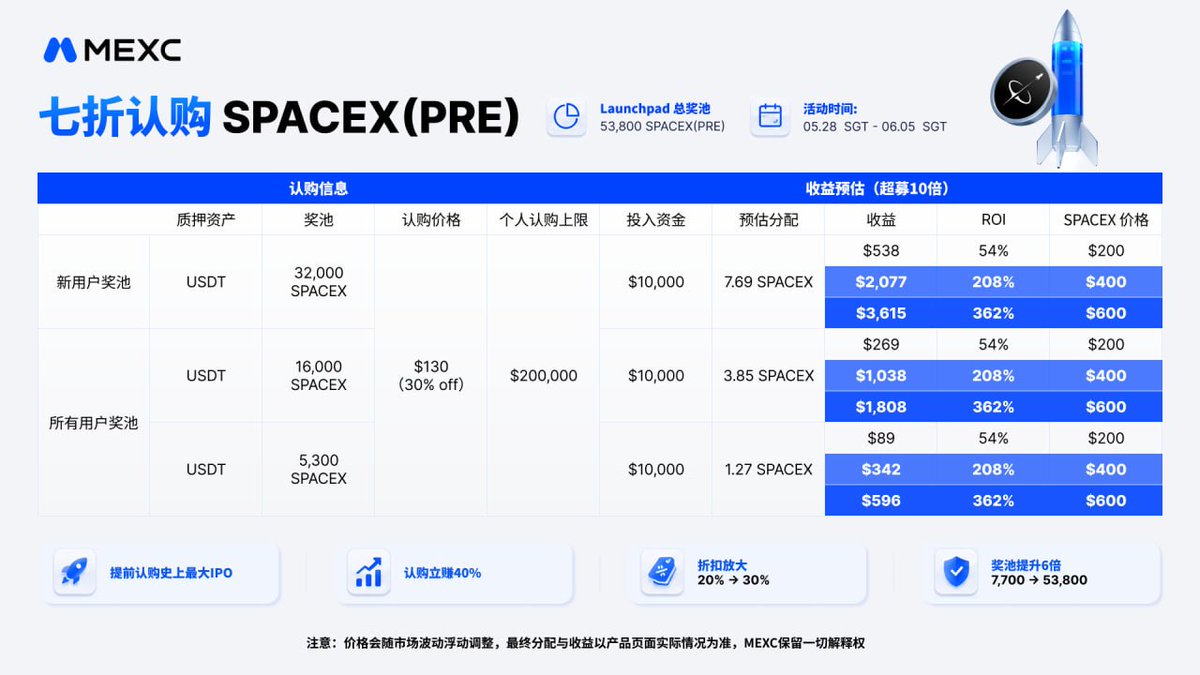Viewport: 1200px width, 675px height.
Task: Click the 质押资产 column header
Action: [206, 220]
